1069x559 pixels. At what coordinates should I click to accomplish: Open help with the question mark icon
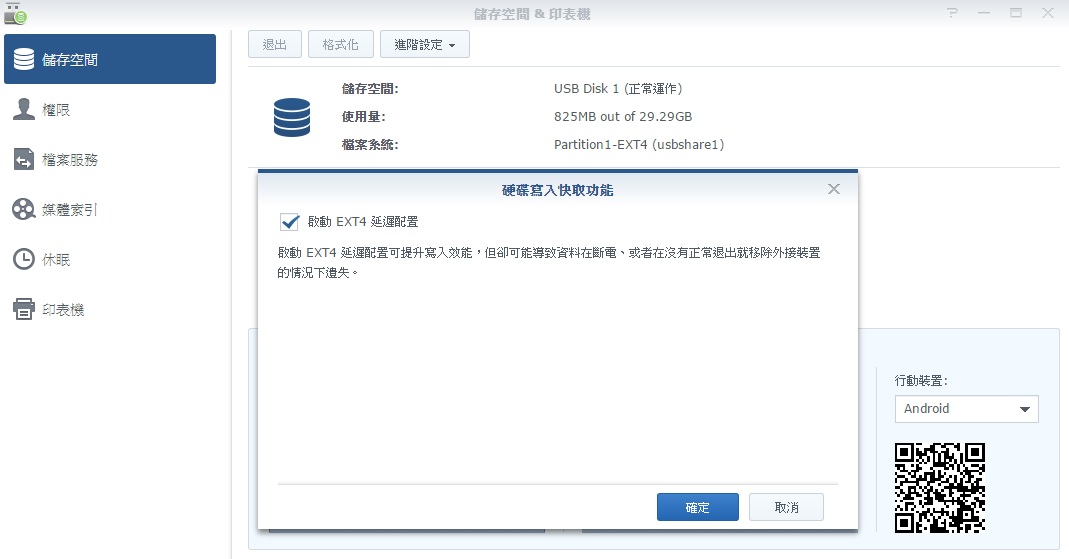coord(952,13)
